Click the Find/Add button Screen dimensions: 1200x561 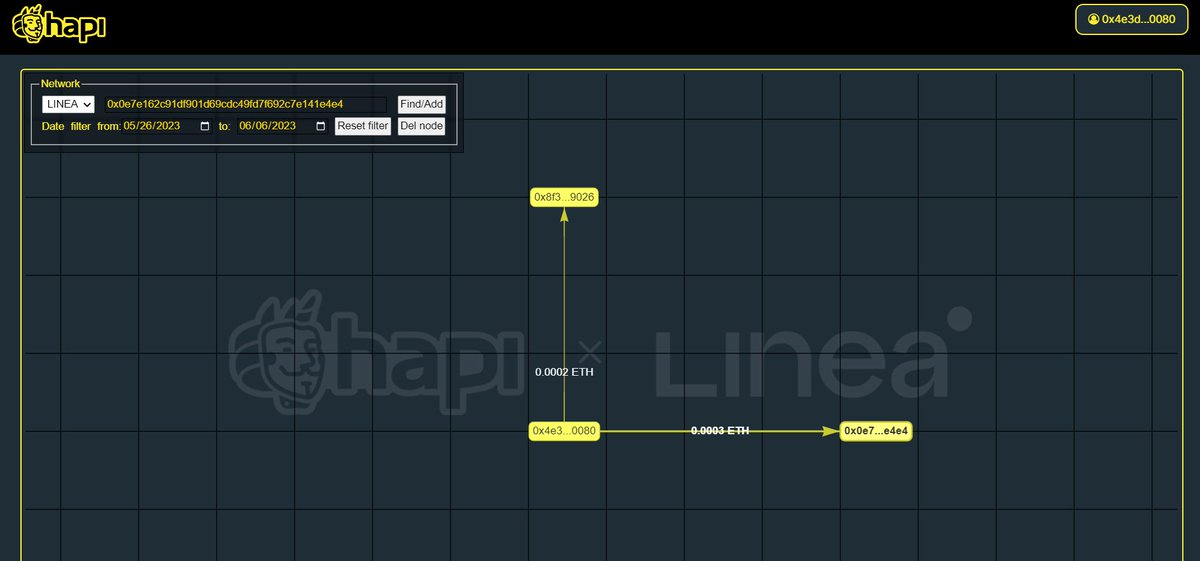tap(421, 104)
